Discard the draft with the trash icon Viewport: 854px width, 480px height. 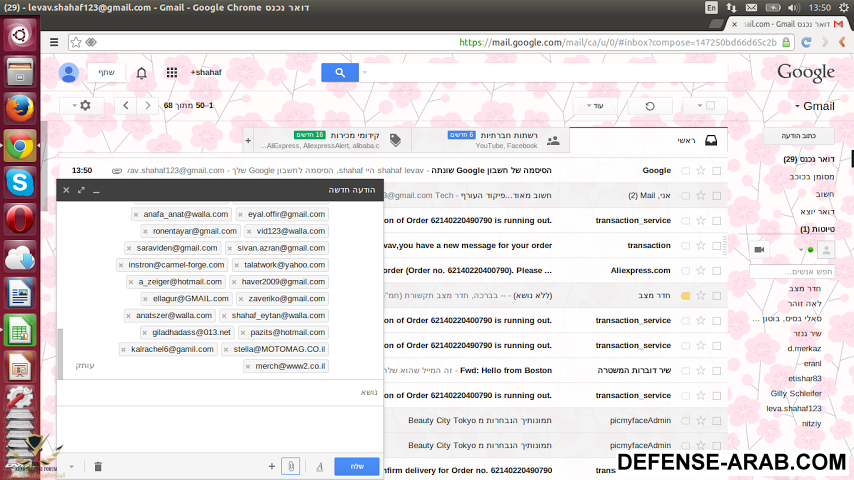coord(98,466)
